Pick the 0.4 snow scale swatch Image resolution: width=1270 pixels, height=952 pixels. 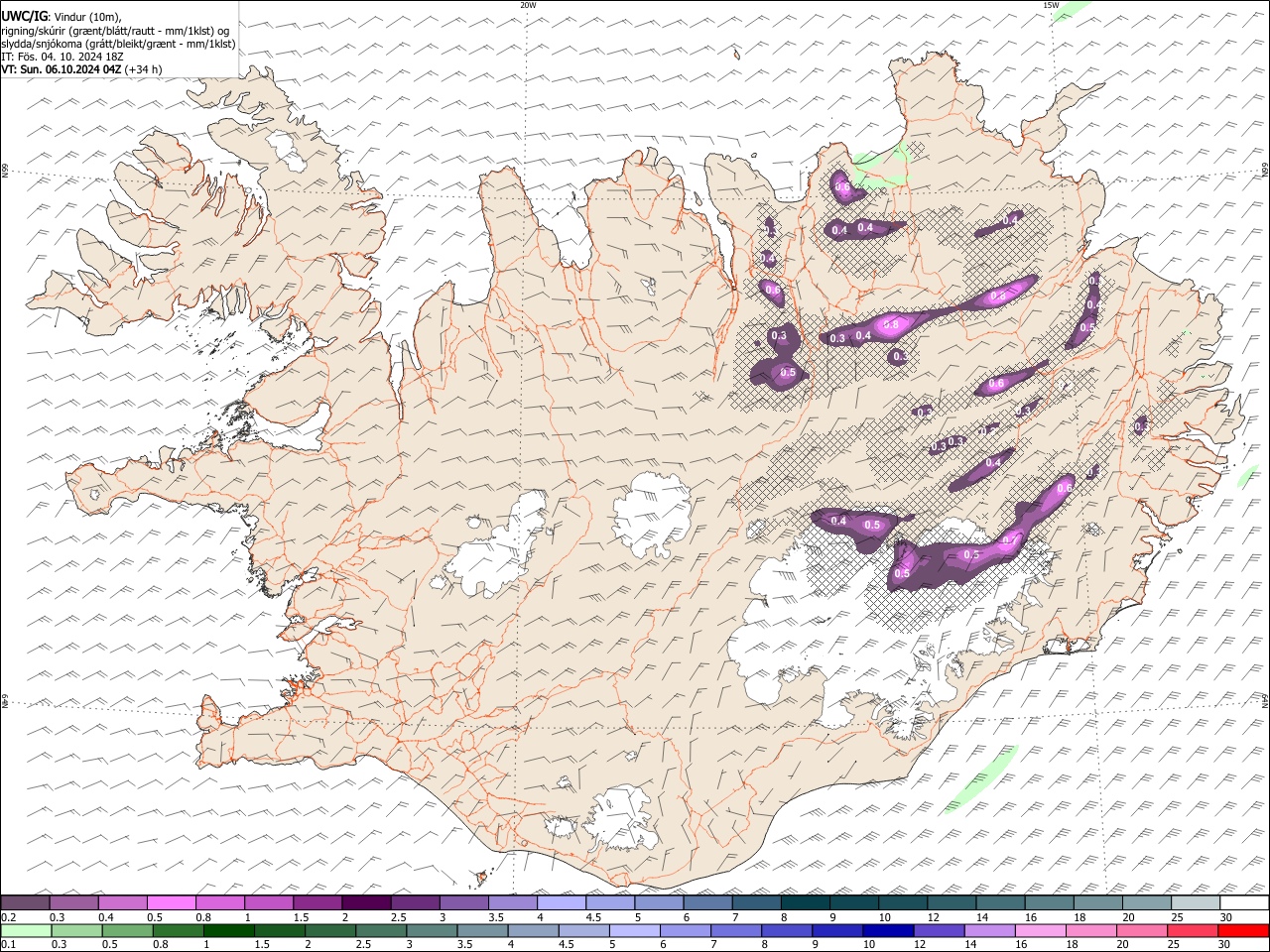point(122,903)
